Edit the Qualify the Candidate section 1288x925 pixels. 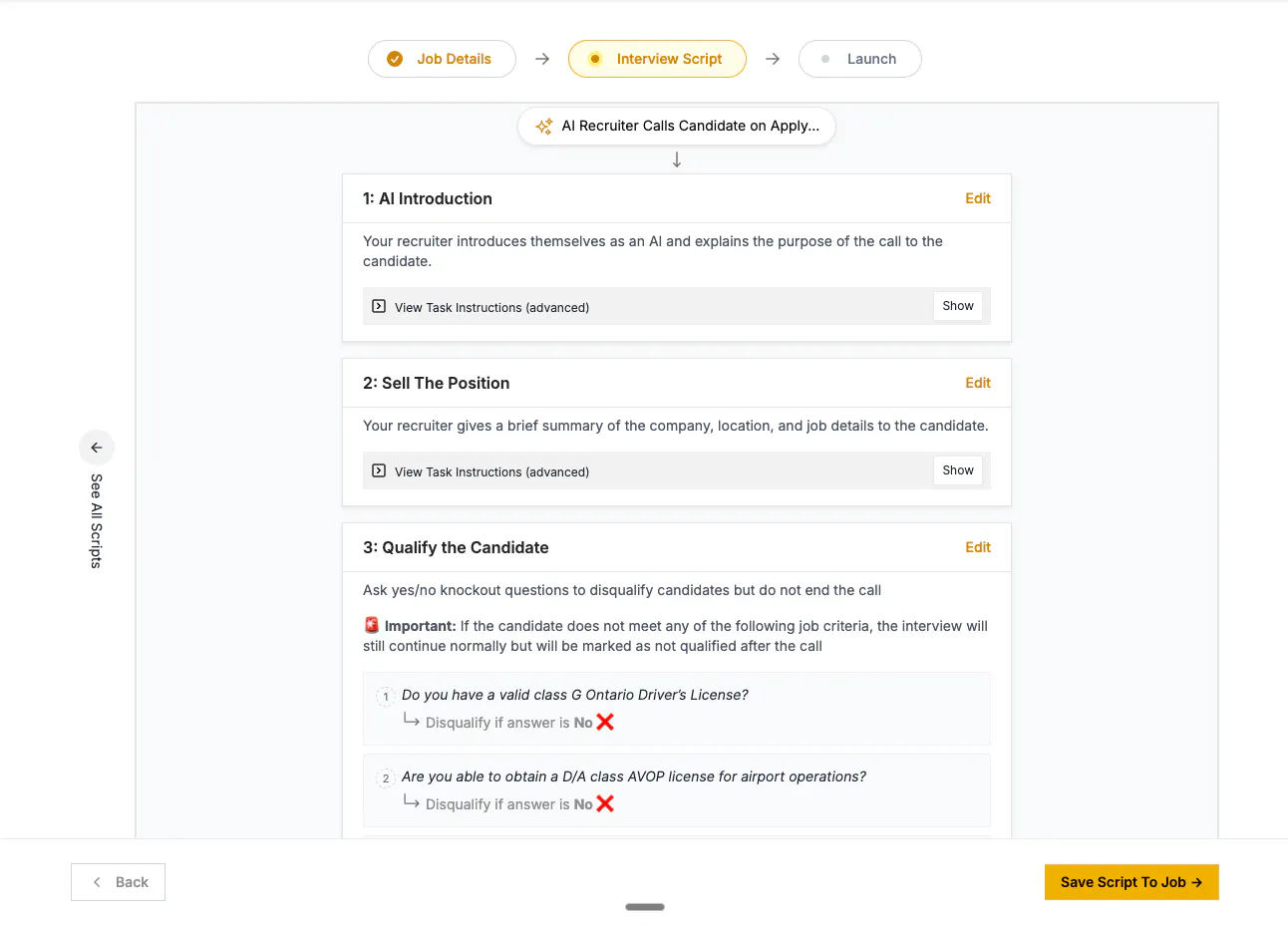tap(978, 547)
